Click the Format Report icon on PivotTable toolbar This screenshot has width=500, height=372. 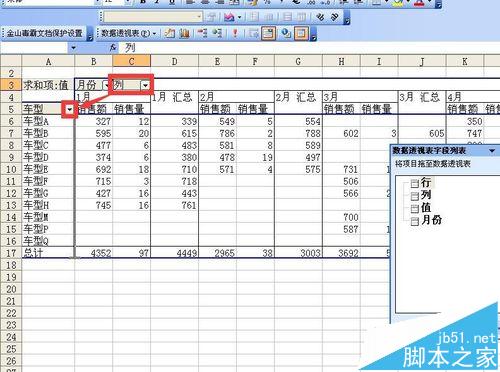point(170,33)
